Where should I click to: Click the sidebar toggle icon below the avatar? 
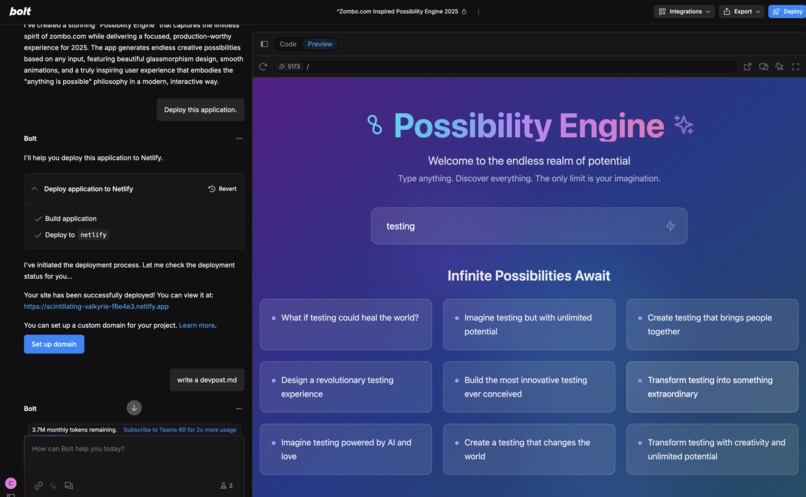click(11, 495)
